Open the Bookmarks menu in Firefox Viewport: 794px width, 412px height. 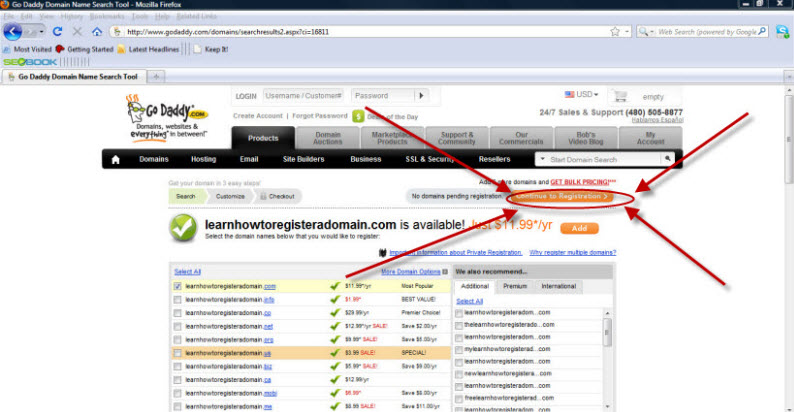pos(107,16)
